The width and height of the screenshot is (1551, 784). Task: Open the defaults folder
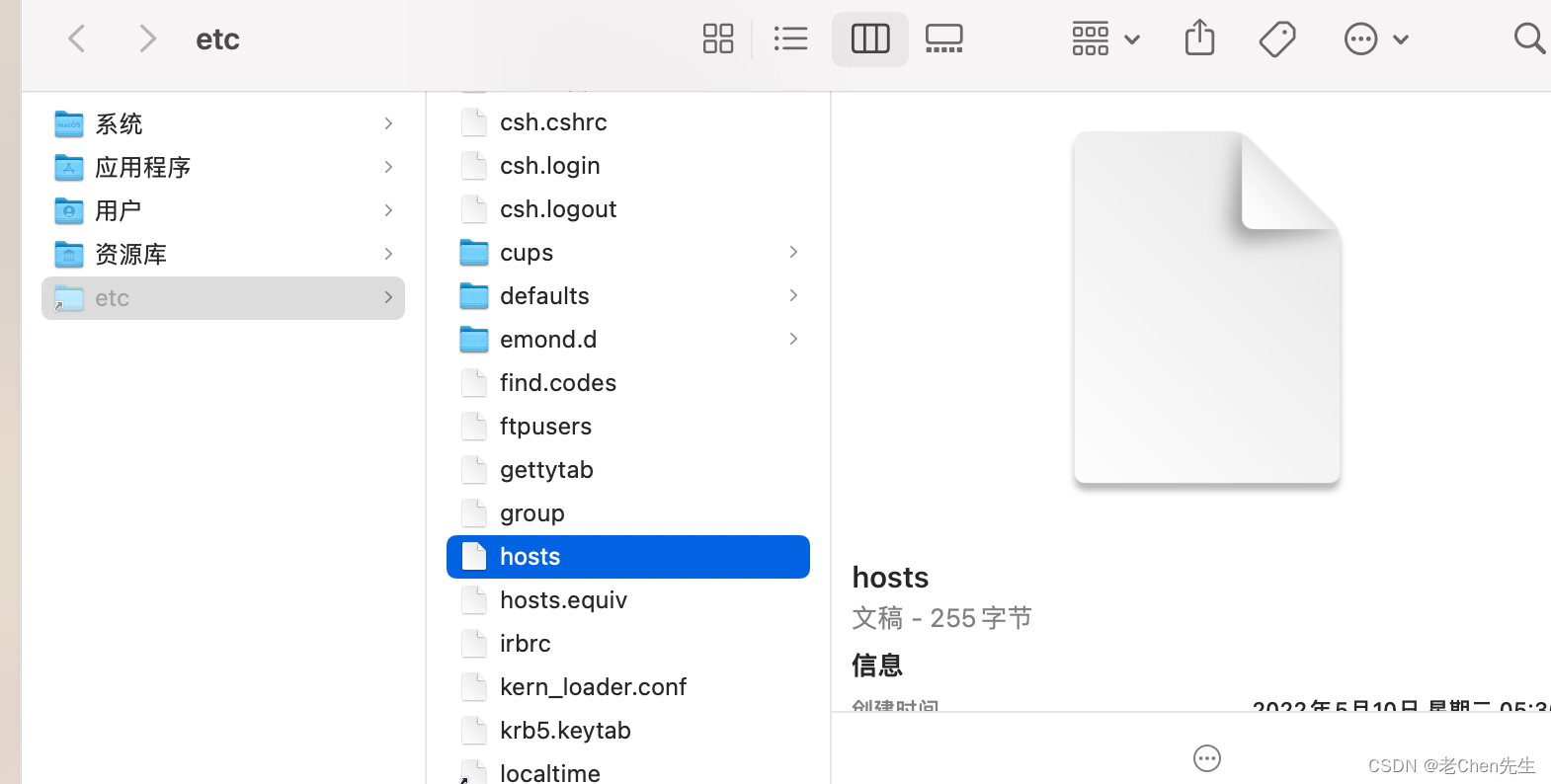click(x=628, y=296)
